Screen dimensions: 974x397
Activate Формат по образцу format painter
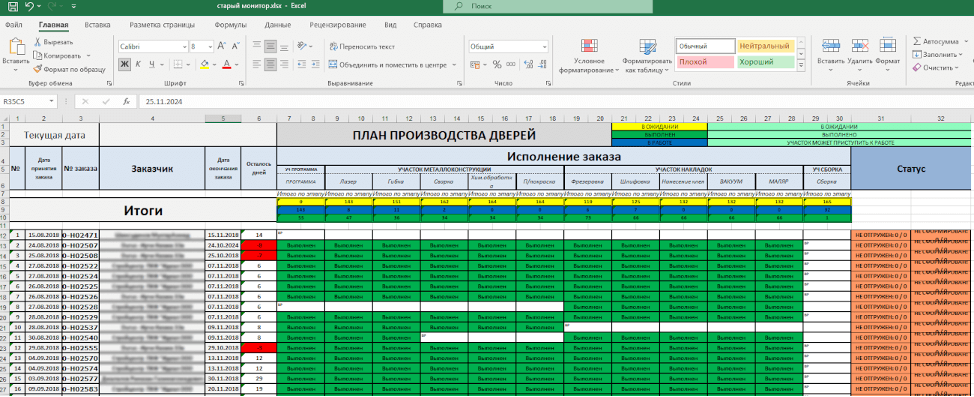tap(69, 70)
